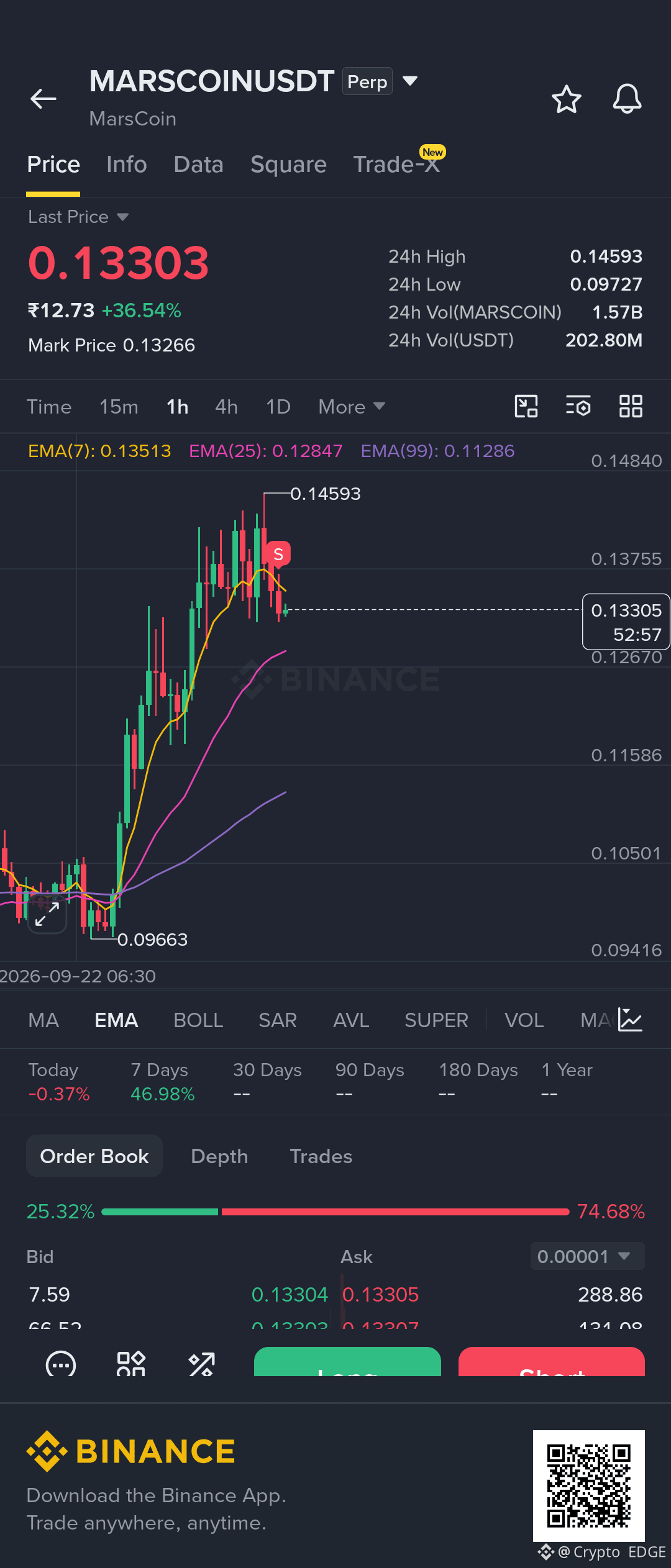
Task: Toggle the VOL indicator
Action: click(524, 1020)
